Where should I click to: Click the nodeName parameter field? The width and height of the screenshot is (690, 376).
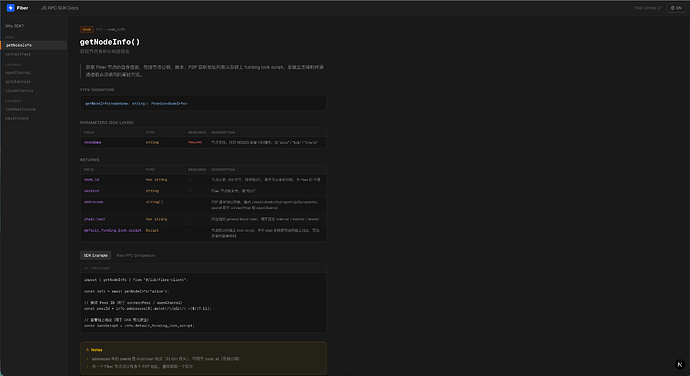93,143
